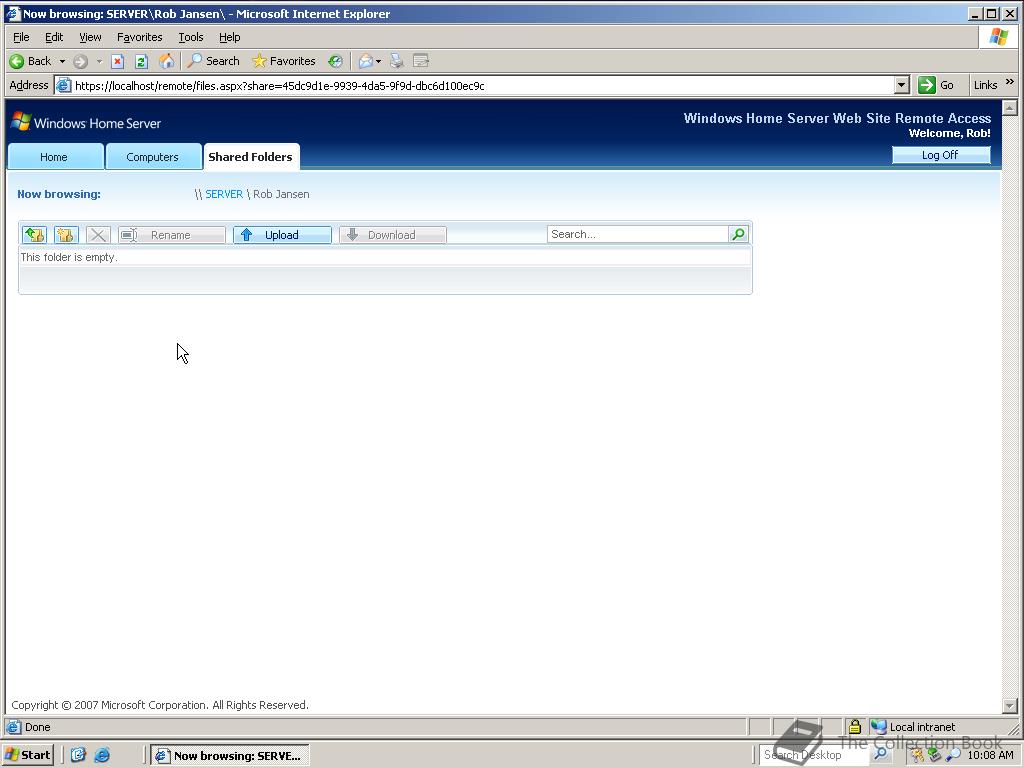Open the IE Search toolbar button
Image resolution: width=1024 pixels, height=768 pixels.
coord(214,61)
